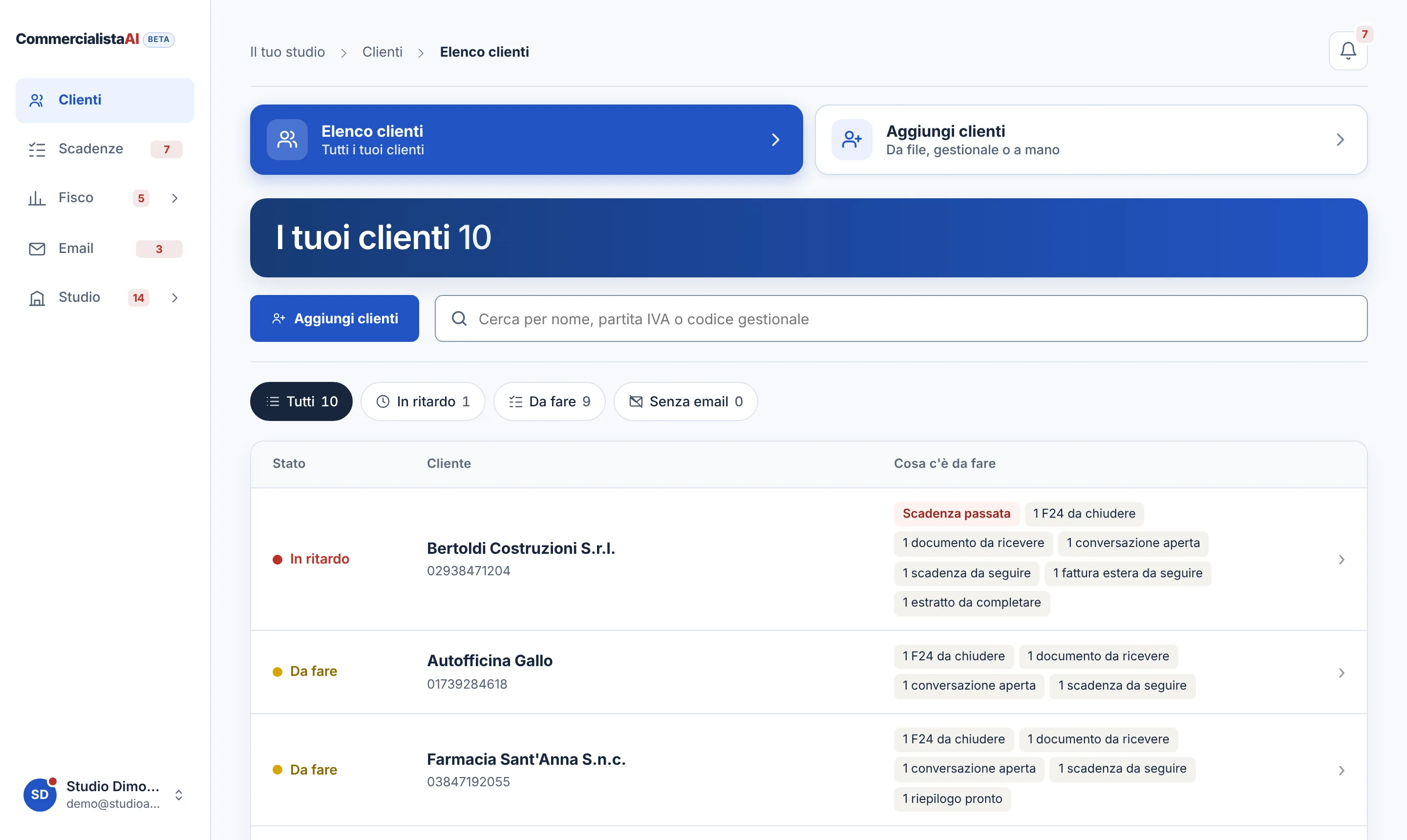Click the Studio building icon
This screenshot has width=1407, height=840.
(37, 298)
